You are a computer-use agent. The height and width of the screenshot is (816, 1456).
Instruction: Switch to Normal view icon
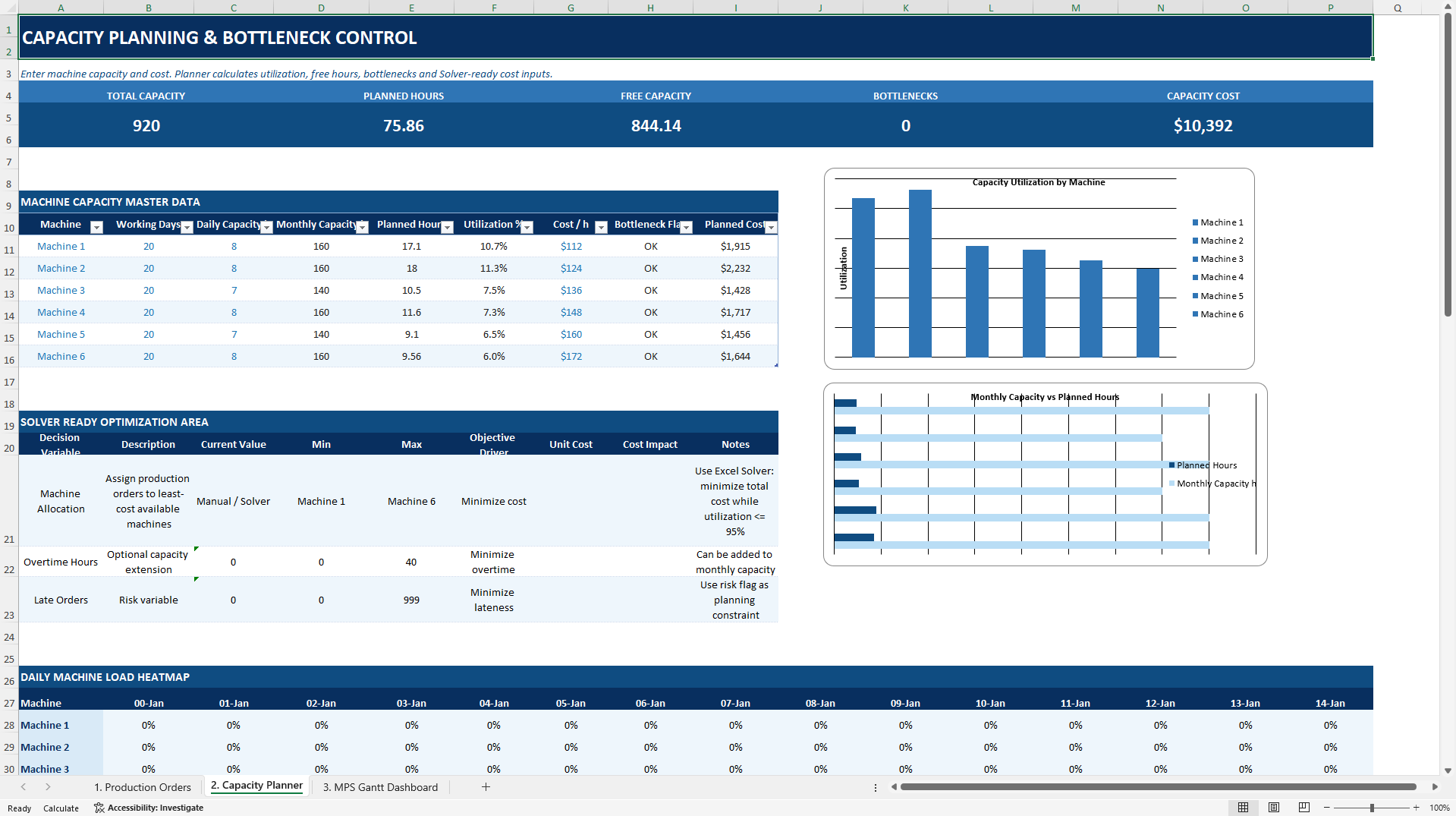(1243, 808)
